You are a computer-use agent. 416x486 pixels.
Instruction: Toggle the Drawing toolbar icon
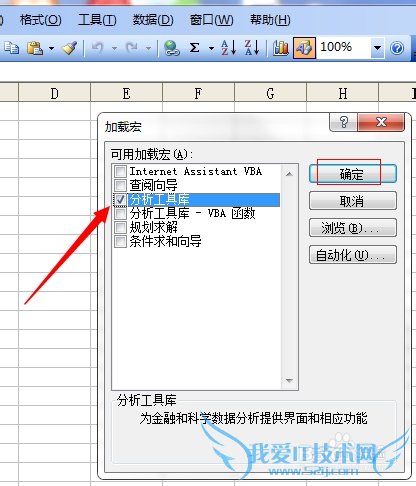304,48
